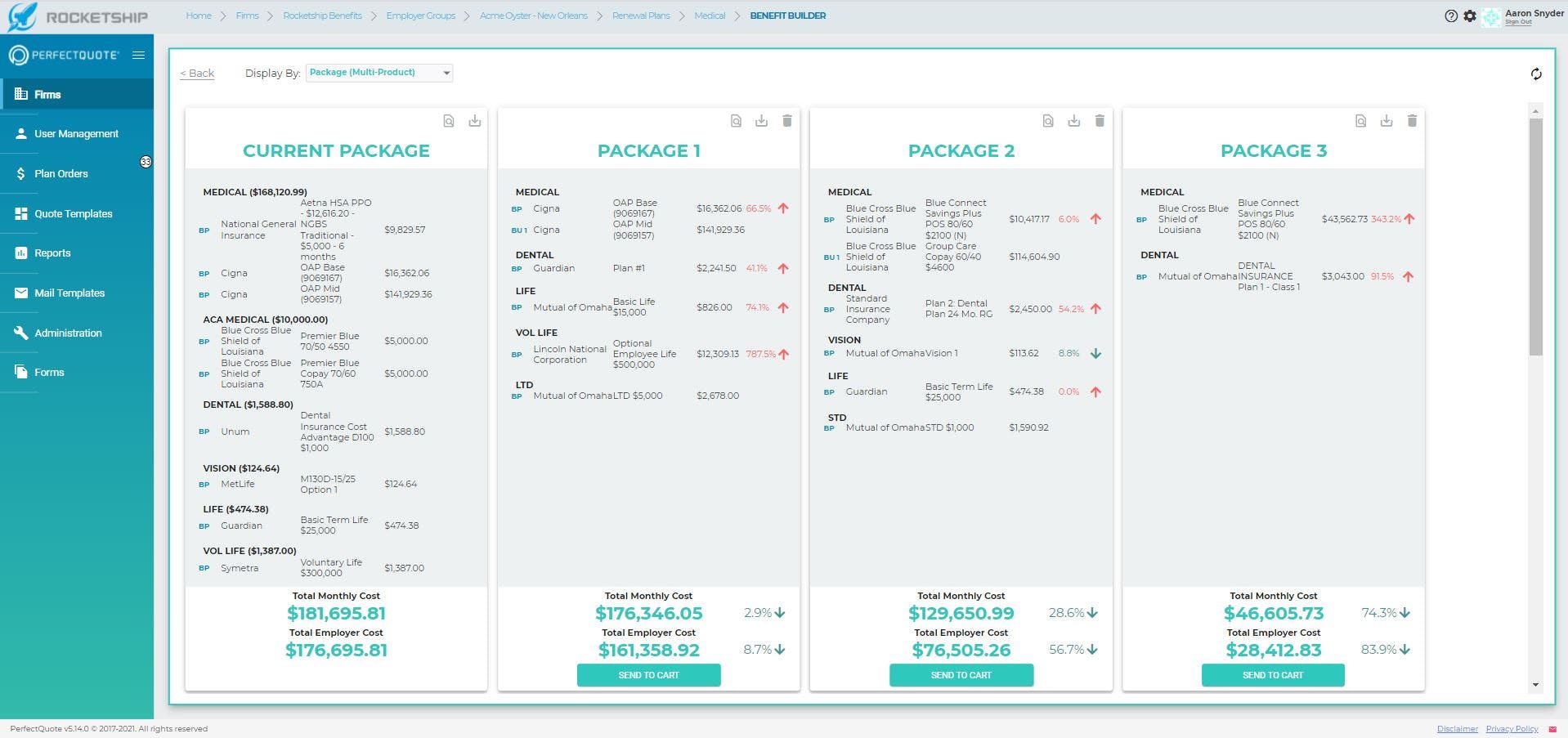Send Package 3 to cart

click(1273, 675)
